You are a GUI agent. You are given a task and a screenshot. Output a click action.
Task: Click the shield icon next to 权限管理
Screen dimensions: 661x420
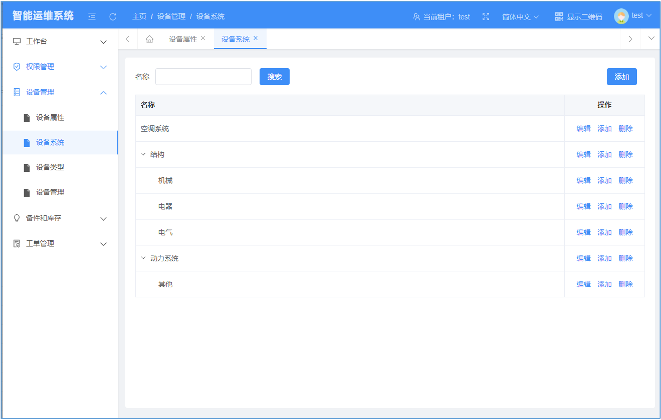pyautogui.click(x=17, y=67)
